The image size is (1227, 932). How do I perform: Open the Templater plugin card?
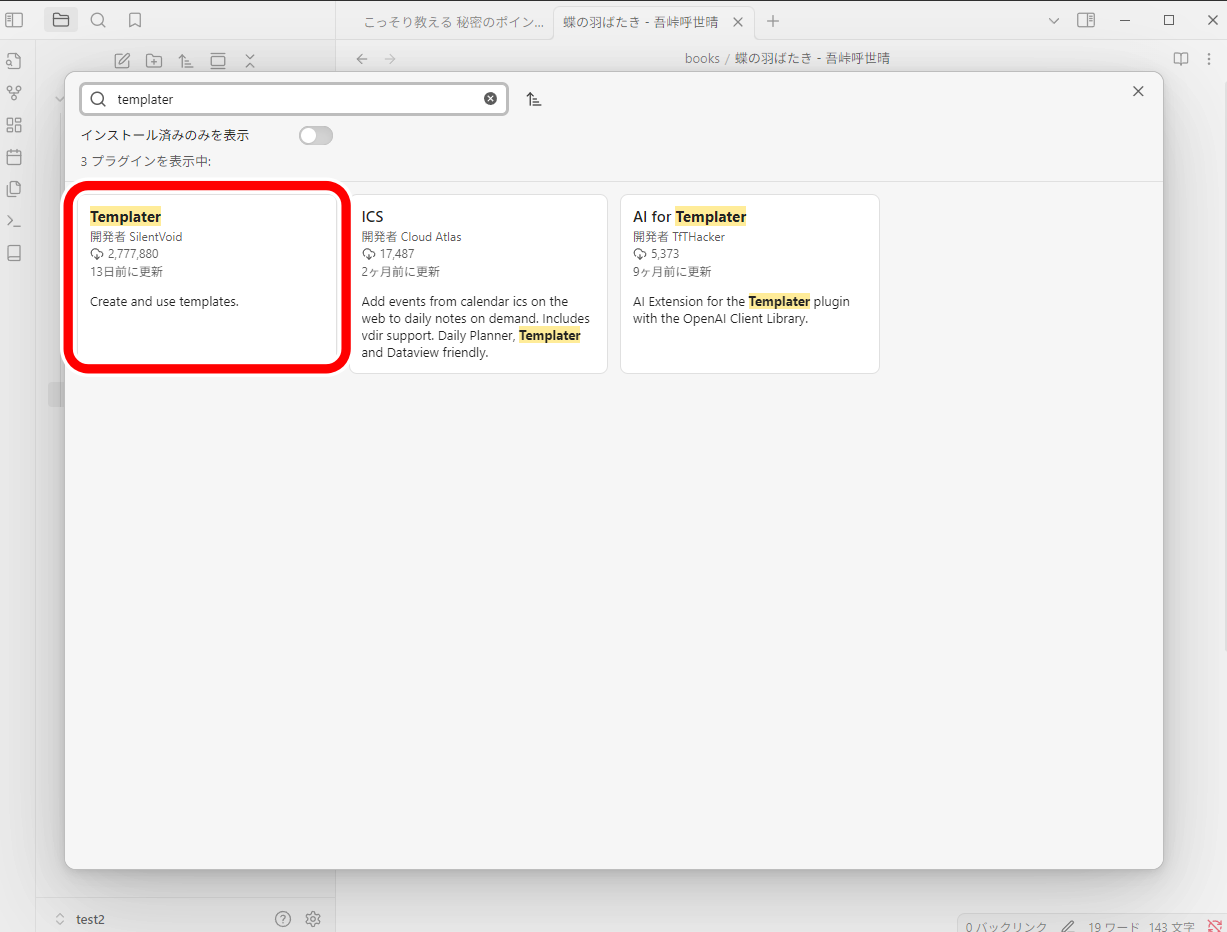click(x=207, y=277)
